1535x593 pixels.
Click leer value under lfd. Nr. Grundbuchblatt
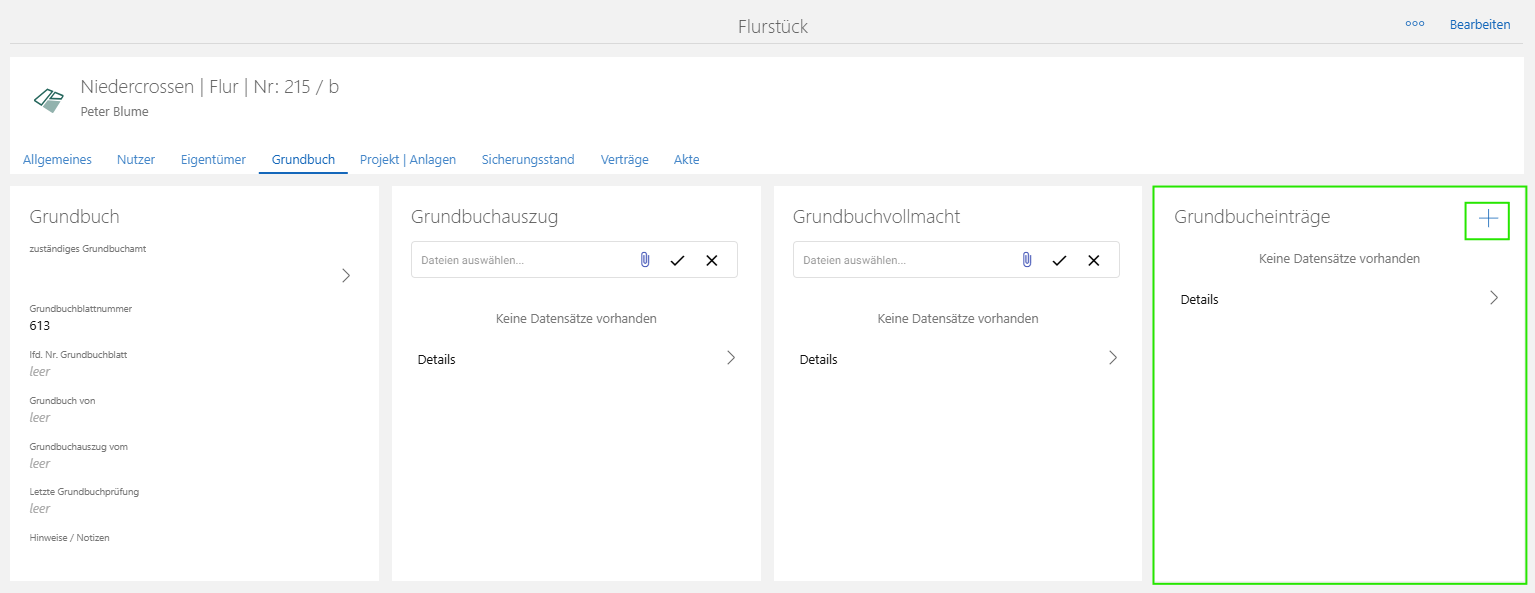(x=40, y=372)
